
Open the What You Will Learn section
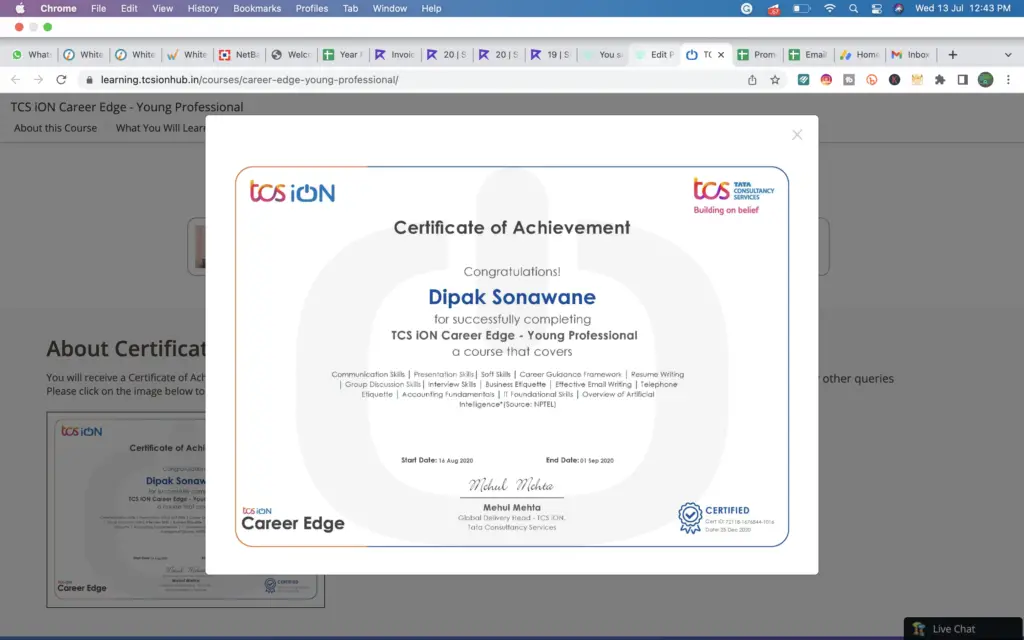pyautogui.click(x=161, y=128)
